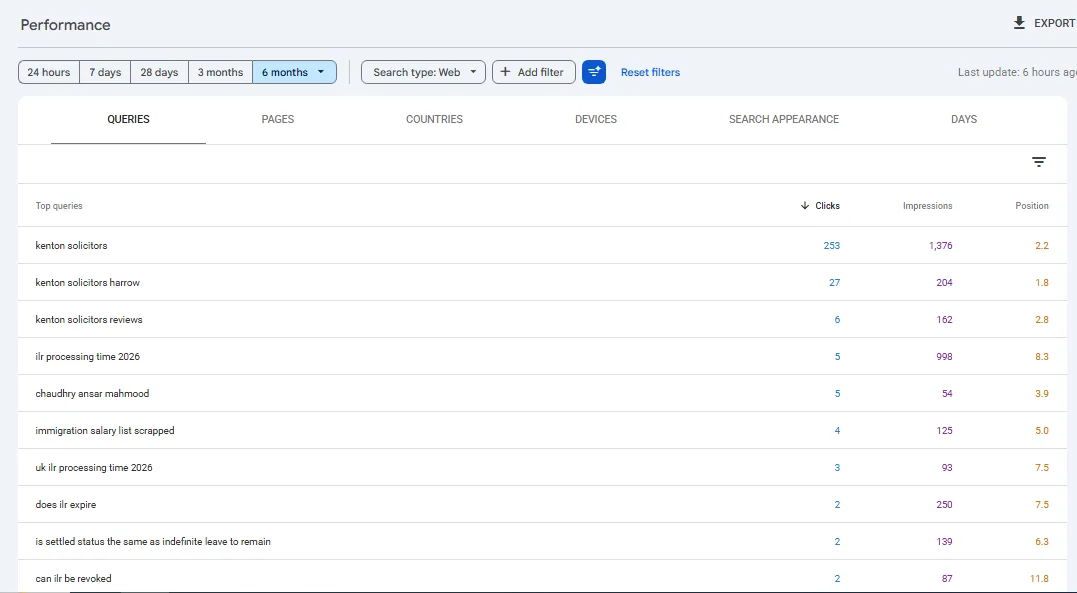Image resolution: width=1077 pixels, height=593 pixels.
Task: Open the table filter rows icon
Action: tap(1039, 162)
